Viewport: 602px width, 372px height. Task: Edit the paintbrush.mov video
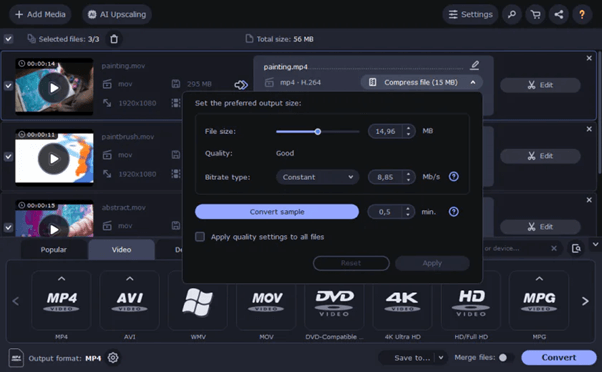[540, 156]
